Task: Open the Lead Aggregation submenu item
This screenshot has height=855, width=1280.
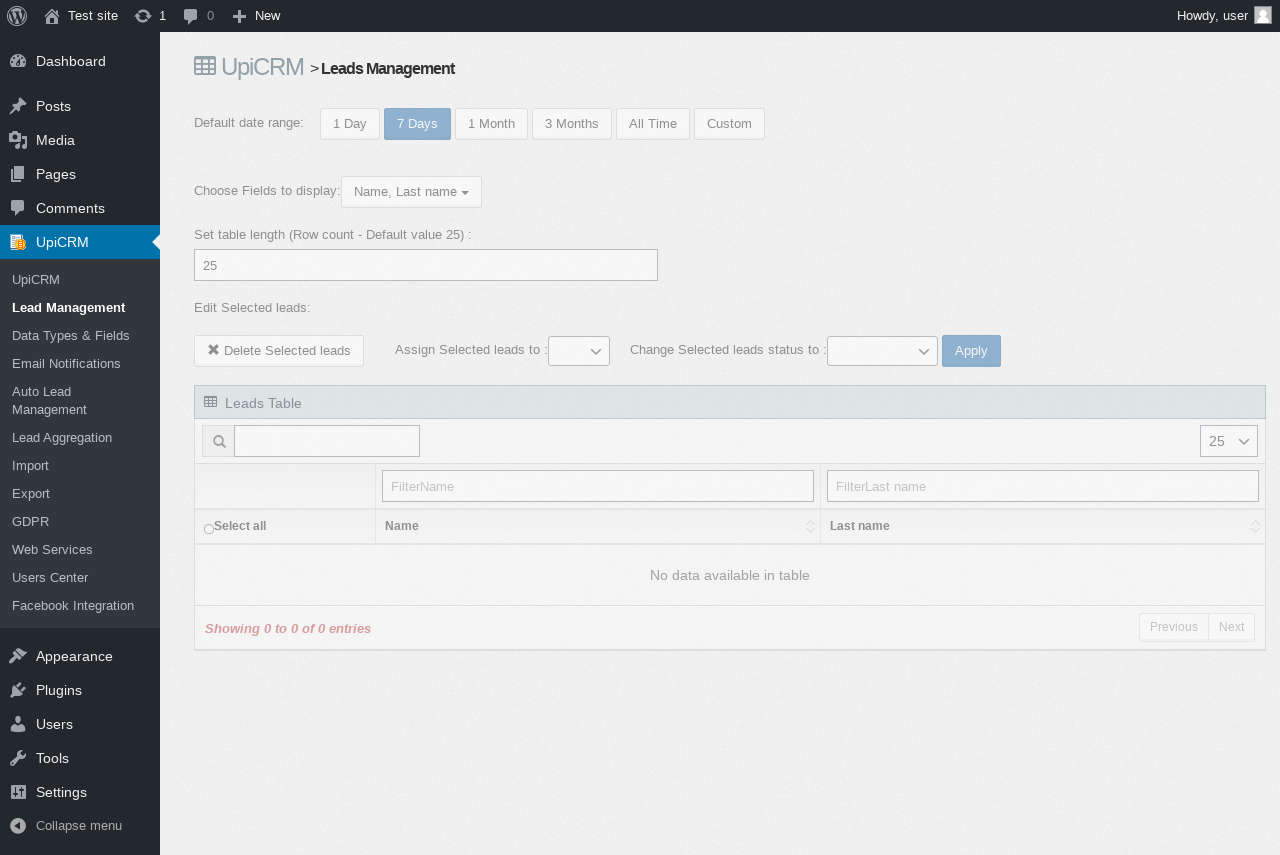Action: pyautogui.click(x=62, y=438)
